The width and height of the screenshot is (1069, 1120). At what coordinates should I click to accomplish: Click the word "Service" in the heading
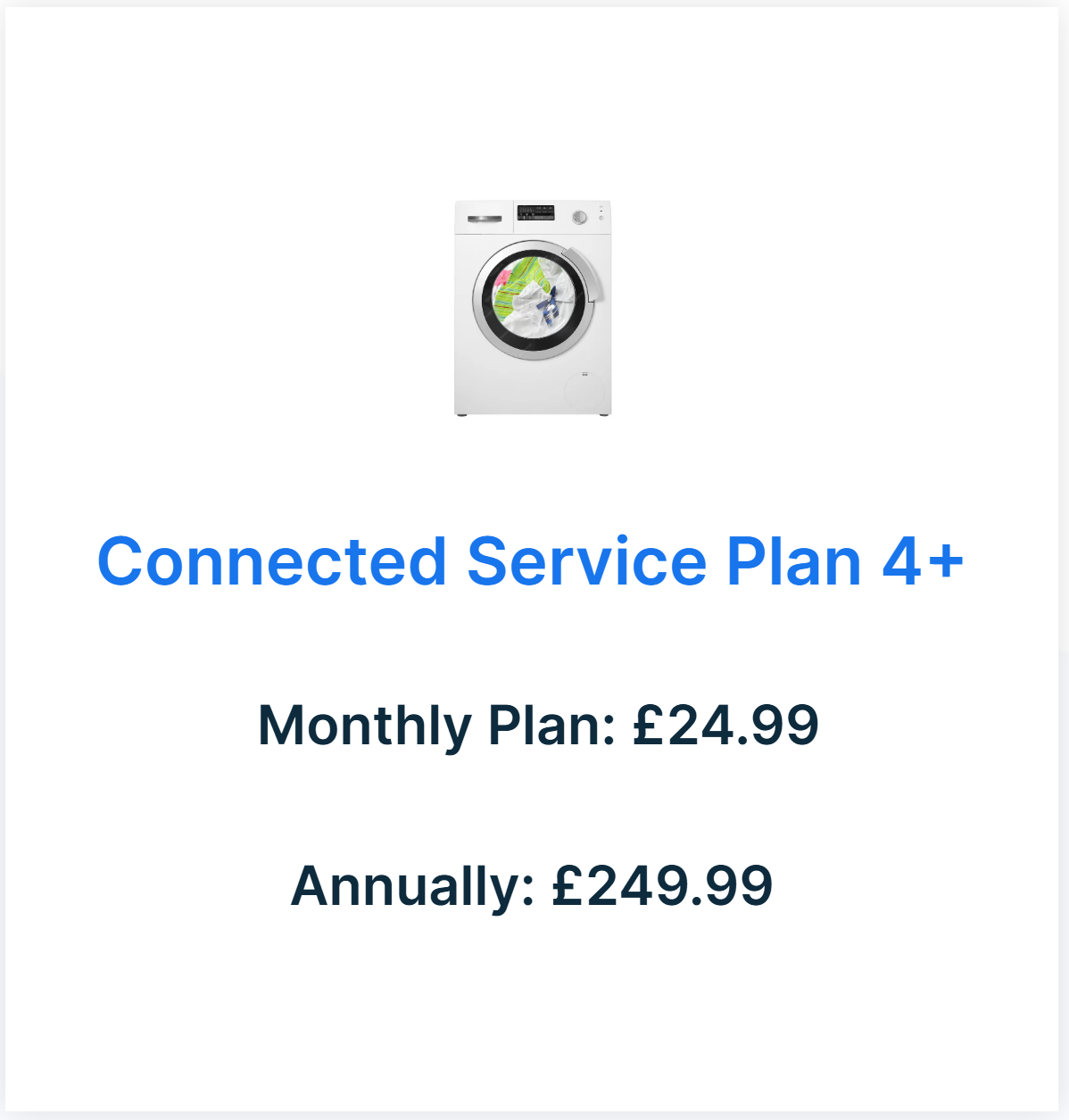coord(586,562)
